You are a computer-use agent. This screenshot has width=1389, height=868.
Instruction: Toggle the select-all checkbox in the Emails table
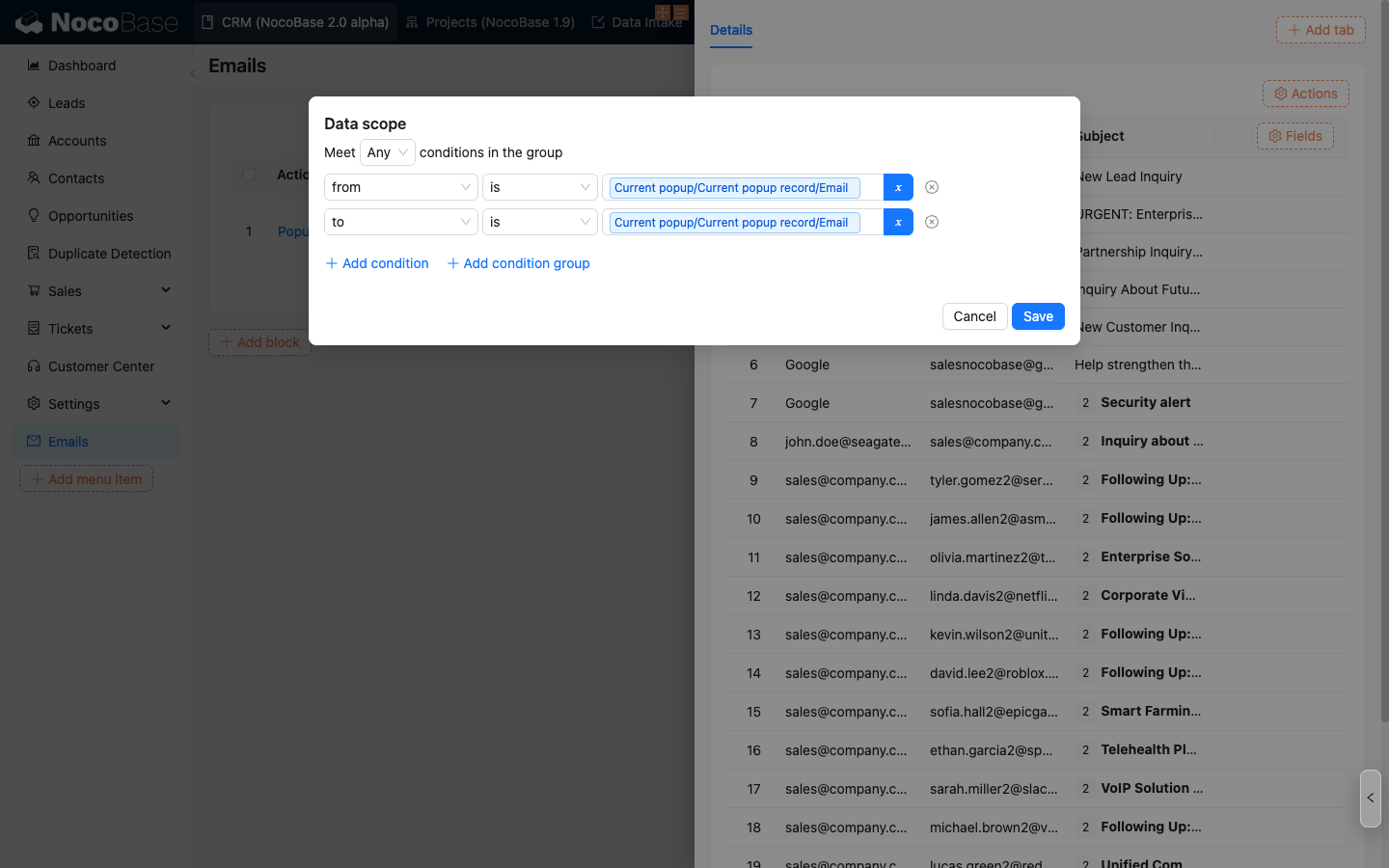pos(249,175)
